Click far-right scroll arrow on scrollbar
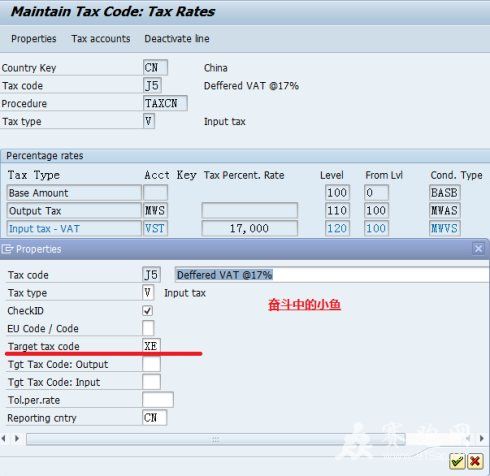Image resolution: width=490 pixels, height=476 pixels. [481, 438]
